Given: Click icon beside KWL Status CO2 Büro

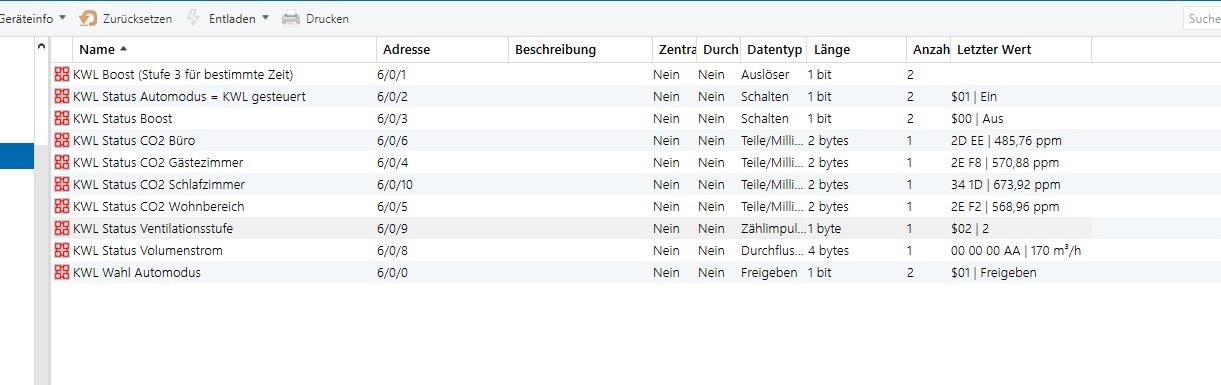Looking at the screenshot, I should [62, 140].
